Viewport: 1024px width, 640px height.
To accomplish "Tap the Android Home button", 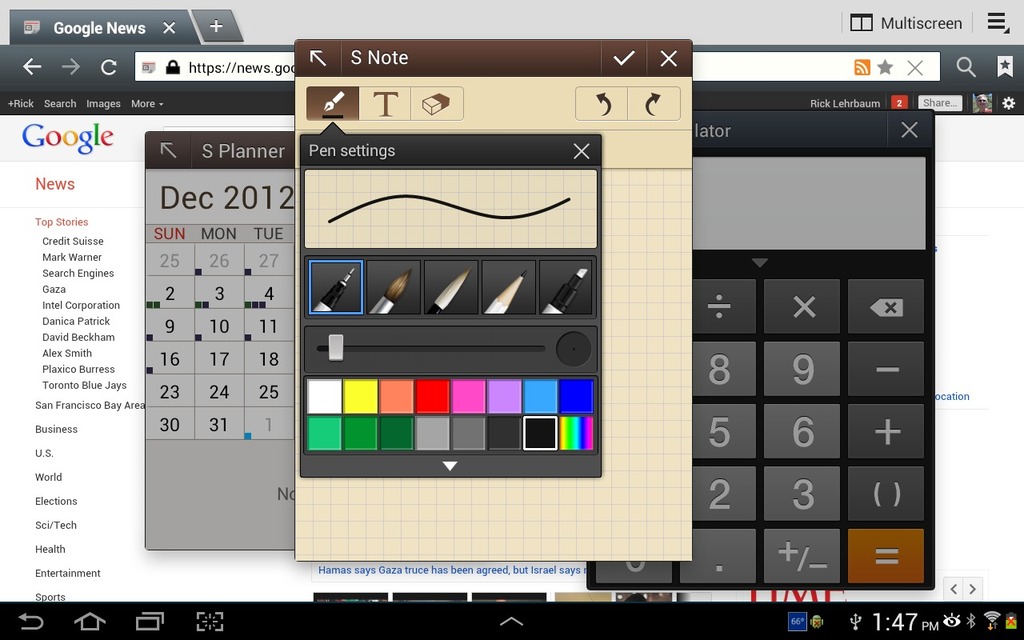I will tap(90, 621).
